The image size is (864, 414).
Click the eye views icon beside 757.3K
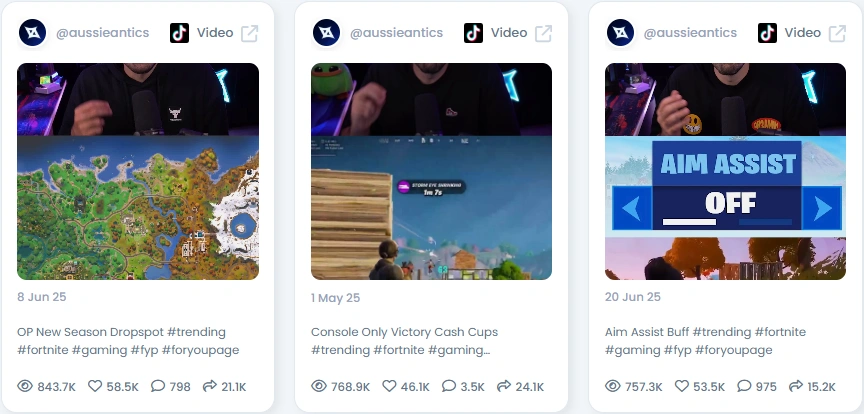point(613,386)
